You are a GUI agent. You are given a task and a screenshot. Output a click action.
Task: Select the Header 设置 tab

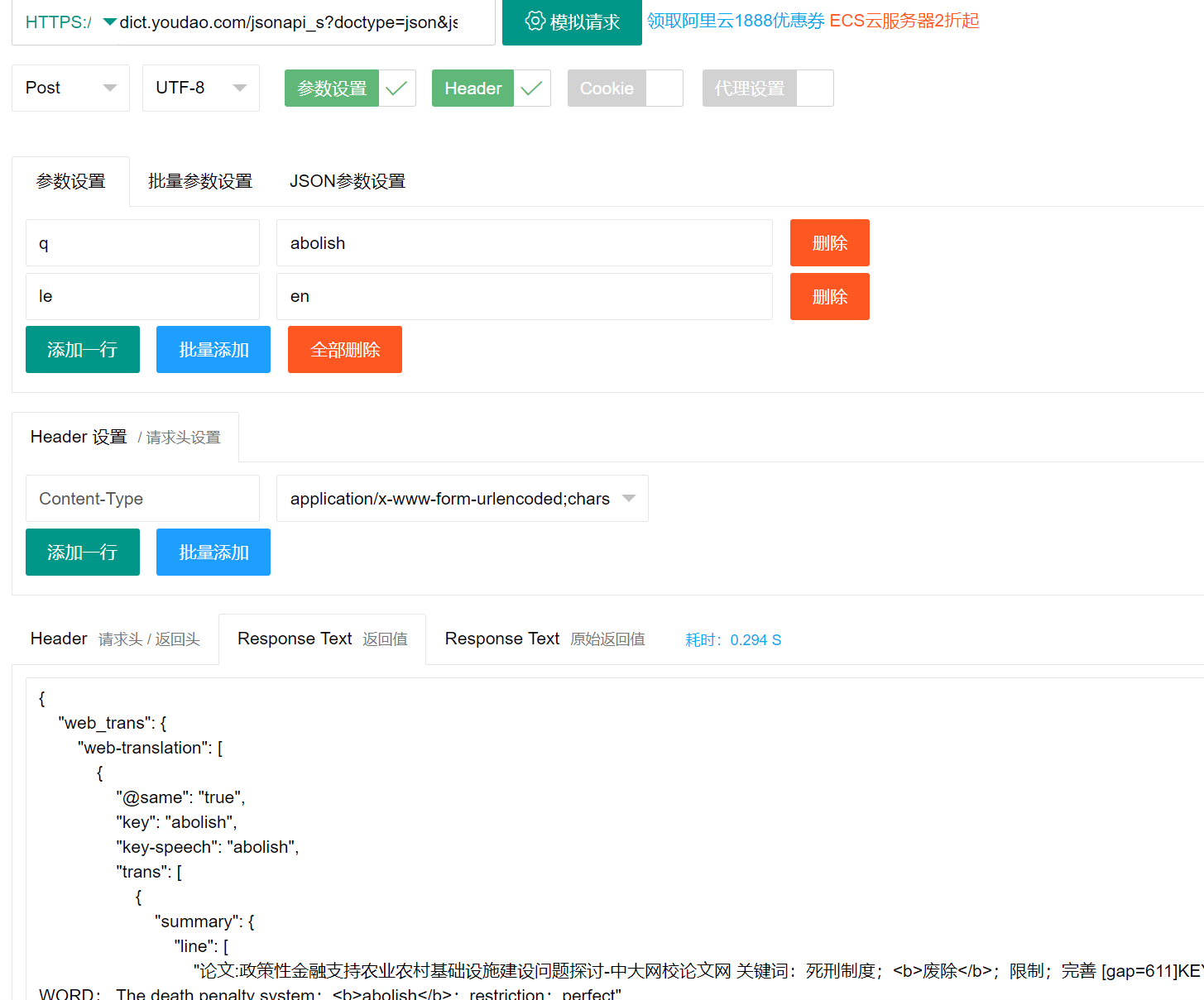126,437
